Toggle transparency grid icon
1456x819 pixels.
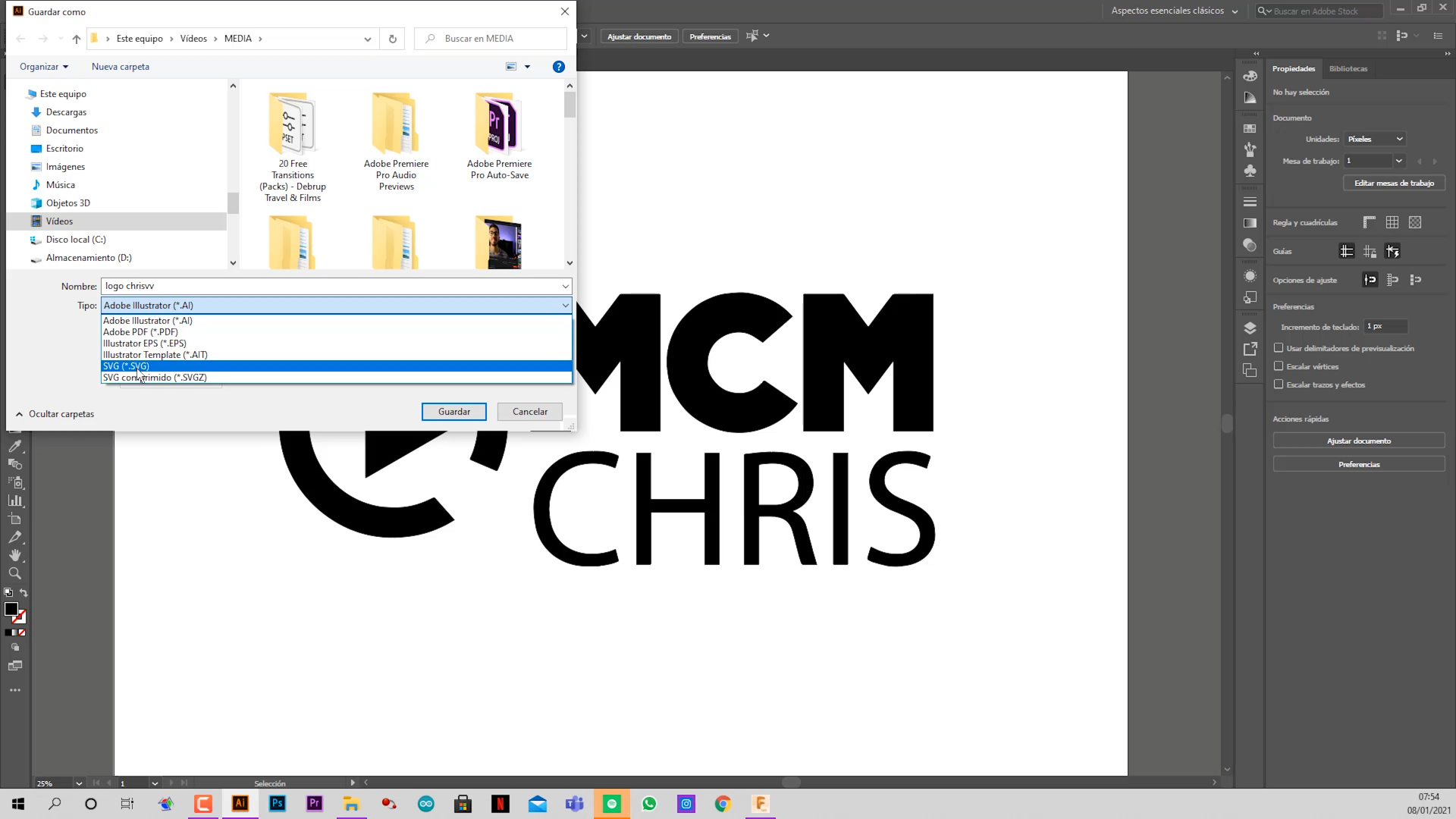1414,222
